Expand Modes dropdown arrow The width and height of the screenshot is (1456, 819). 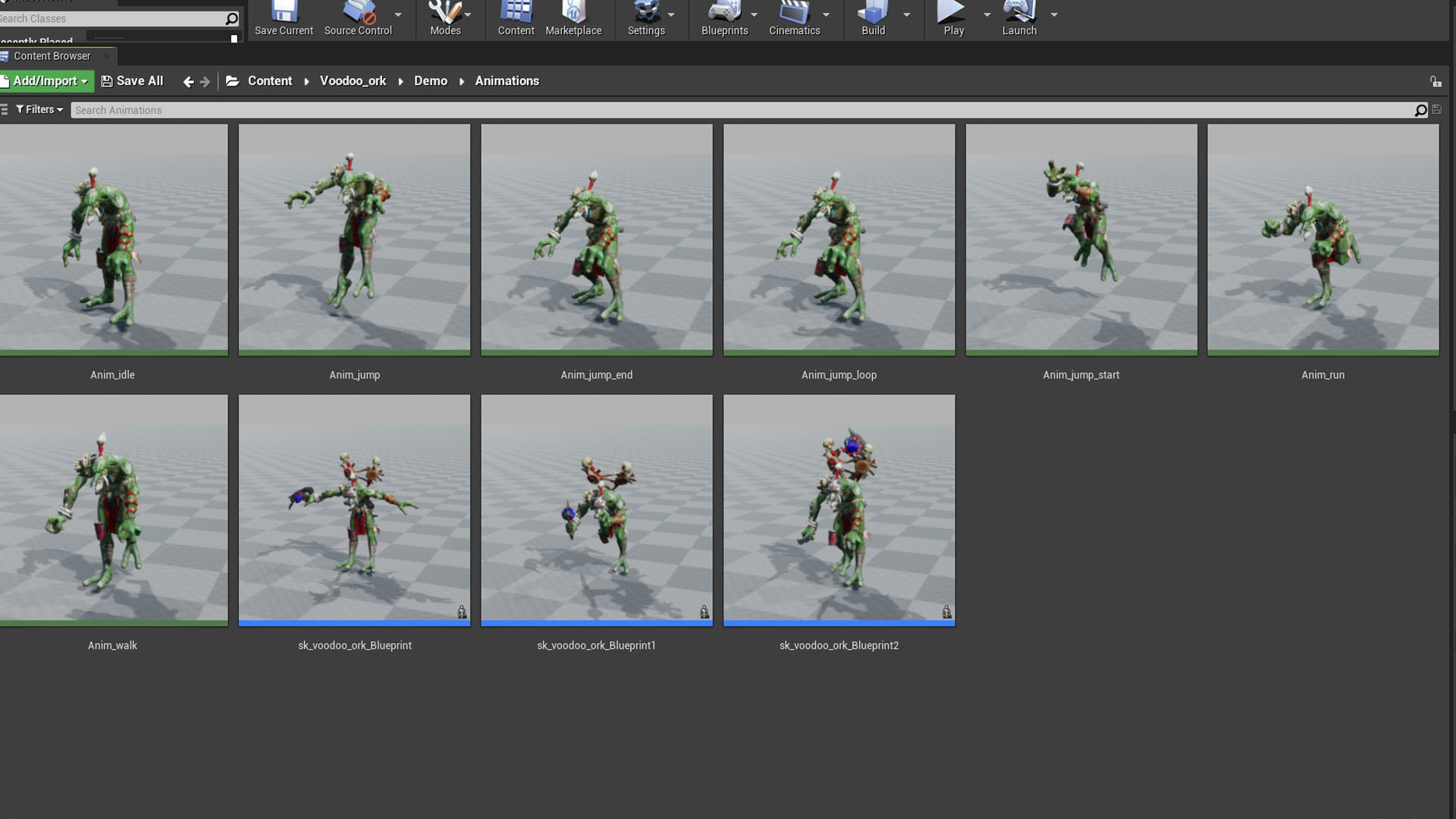(468, 14)
